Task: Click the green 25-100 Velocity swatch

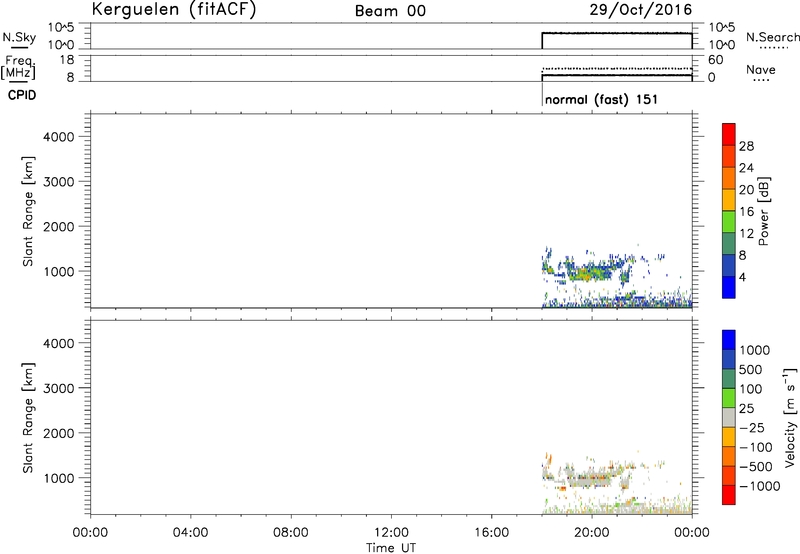Action: 729,398
